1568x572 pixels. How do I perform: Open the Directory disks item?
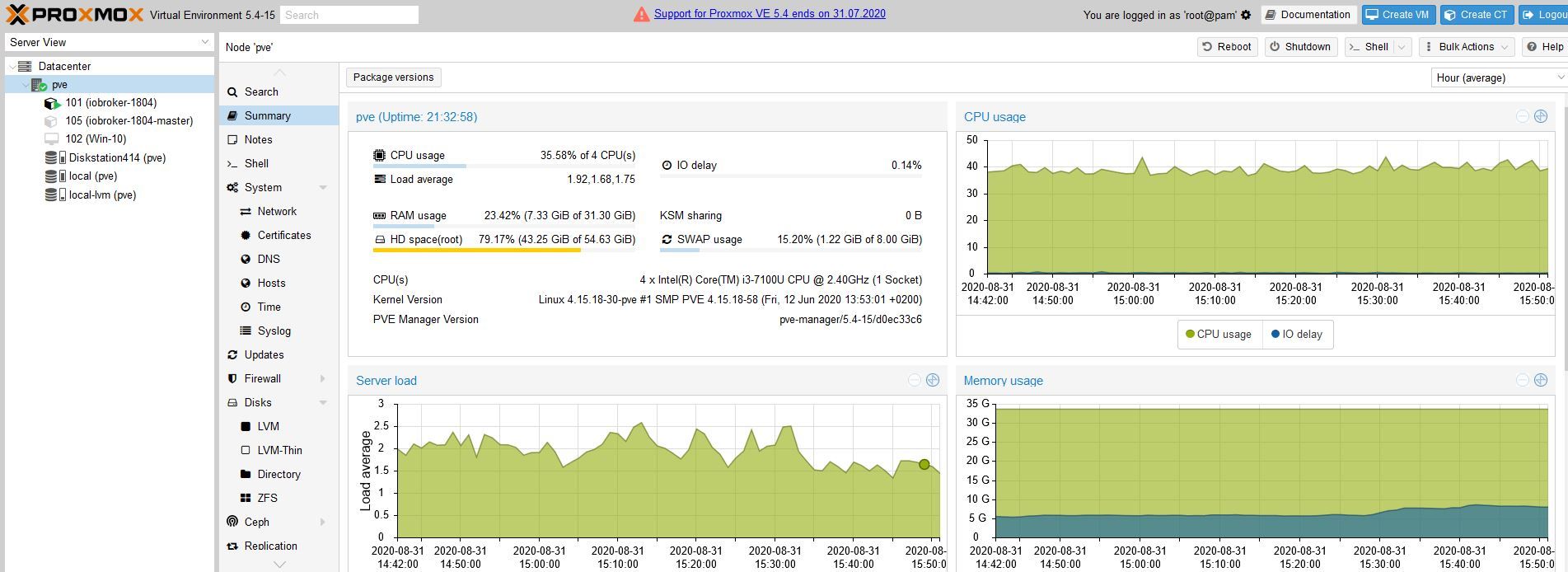(x=278, y=474)
